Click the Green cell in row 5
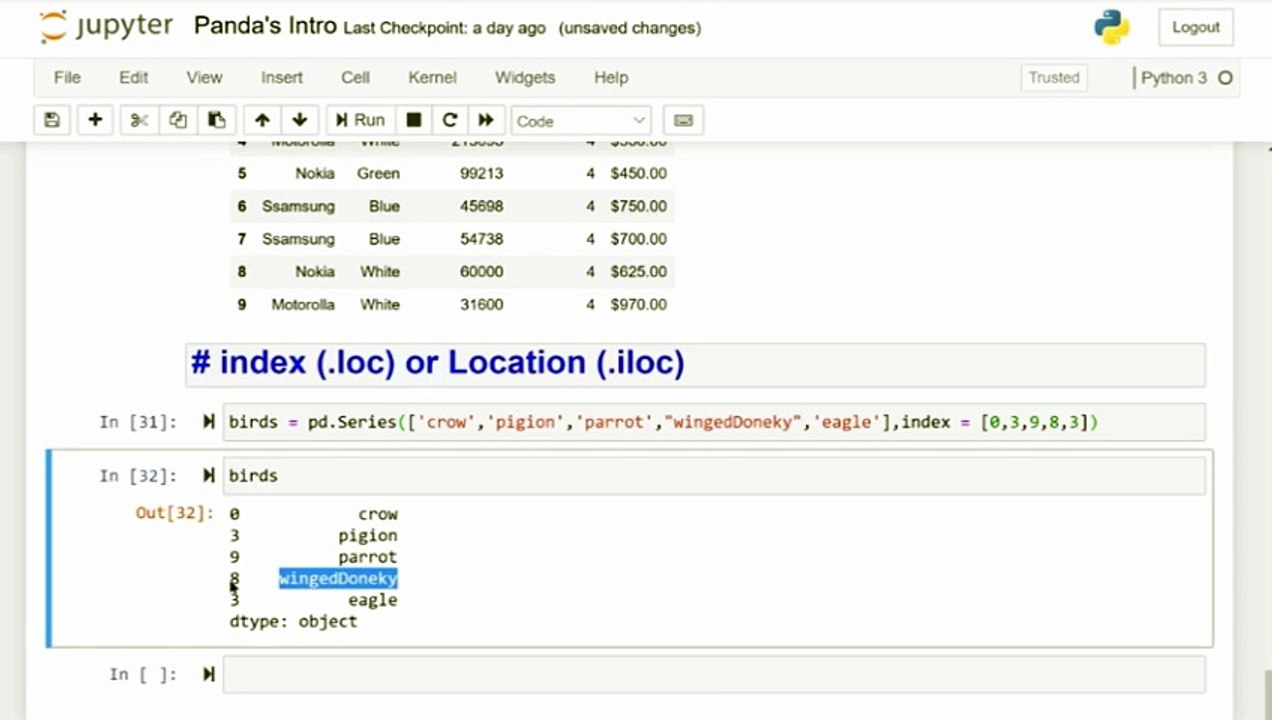 pyautogui.click(x=378, y=173)
